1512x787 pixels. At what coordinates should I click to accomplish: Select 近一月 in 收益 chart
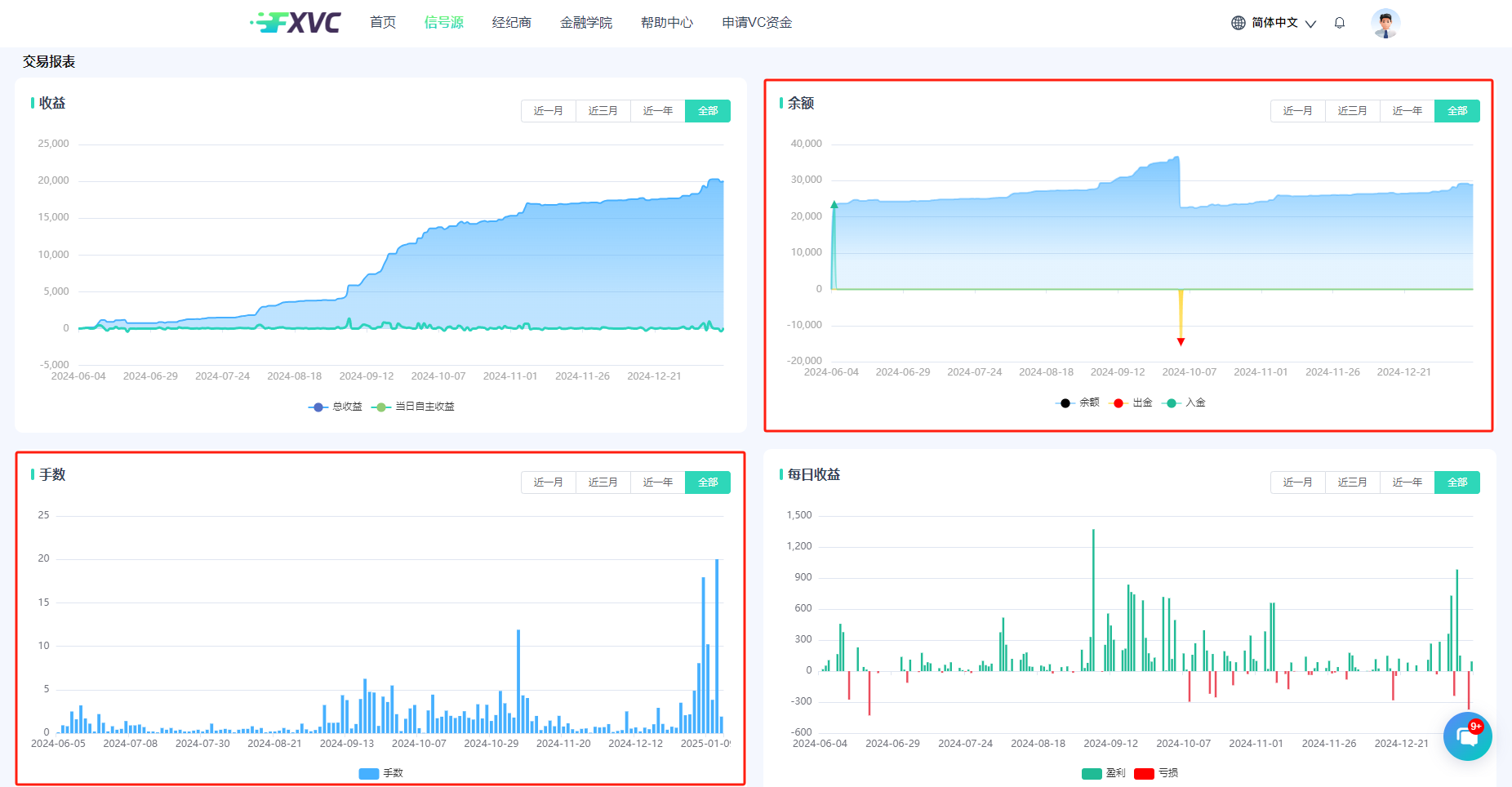coord(549,111)
